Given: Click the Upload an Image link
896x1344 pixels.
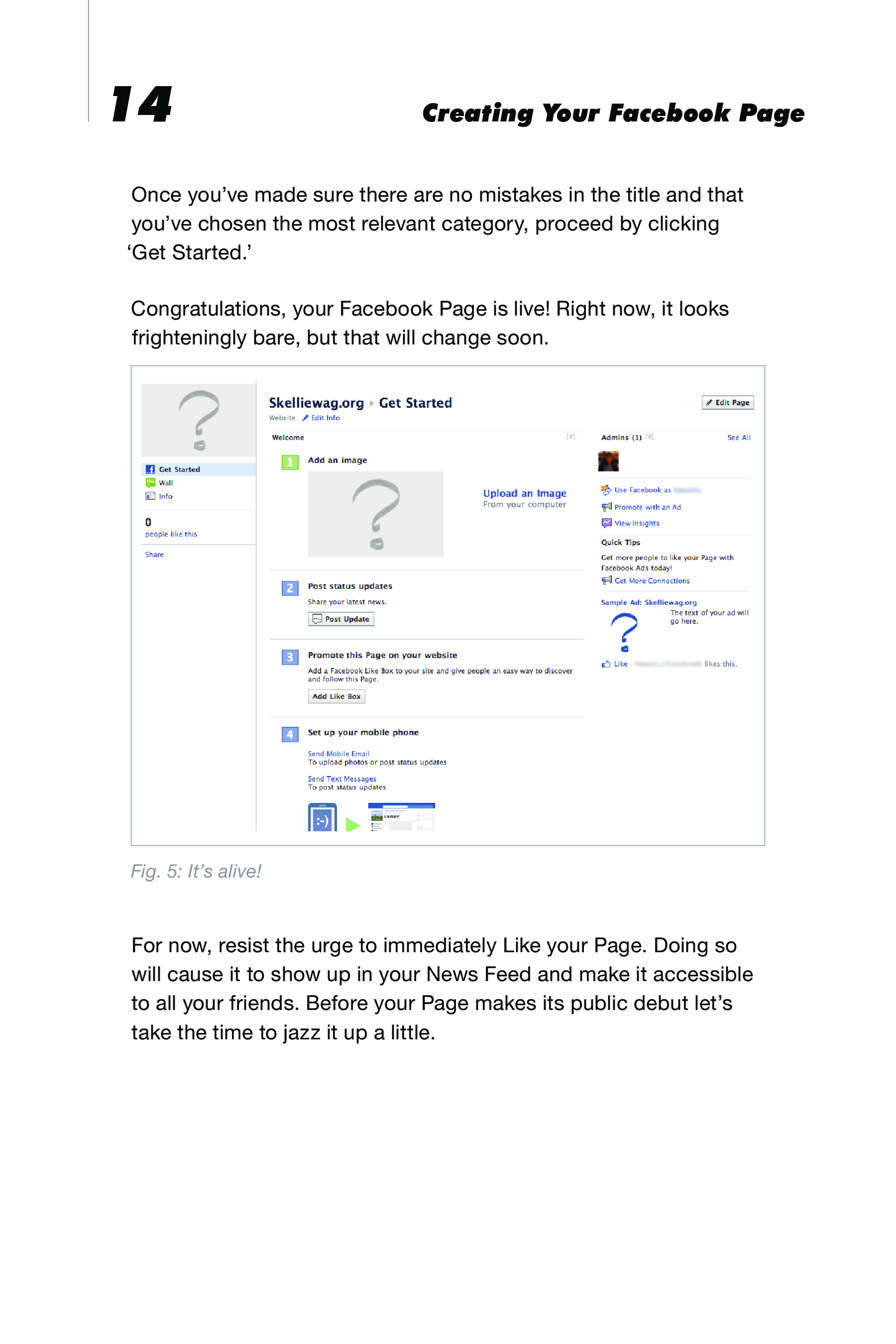Looking at the screenshot, I should [x=524, y=493].
